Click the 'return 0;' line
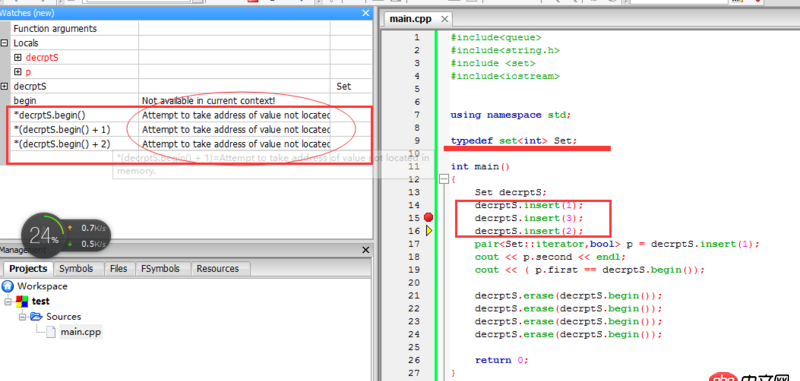 coord(502,360)
